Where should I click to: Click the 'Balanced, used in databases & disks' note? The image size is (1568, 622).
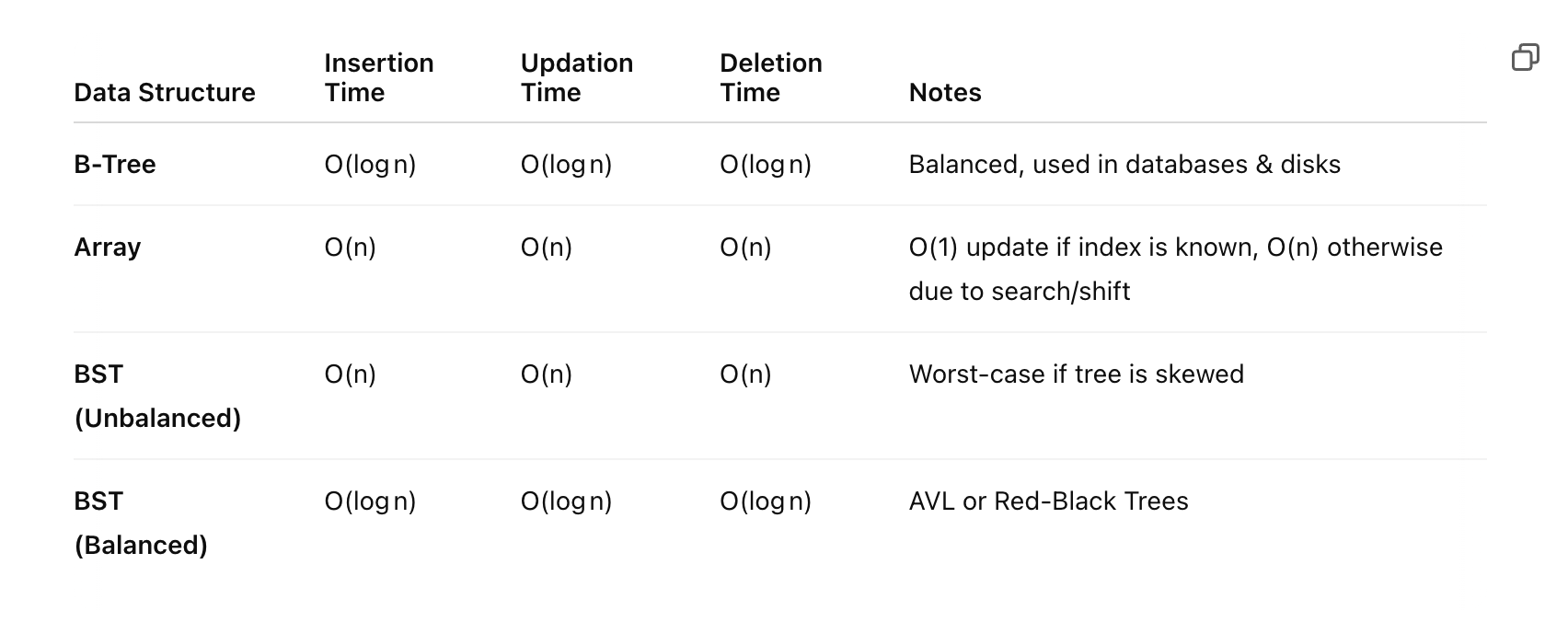pos(1124,164)
